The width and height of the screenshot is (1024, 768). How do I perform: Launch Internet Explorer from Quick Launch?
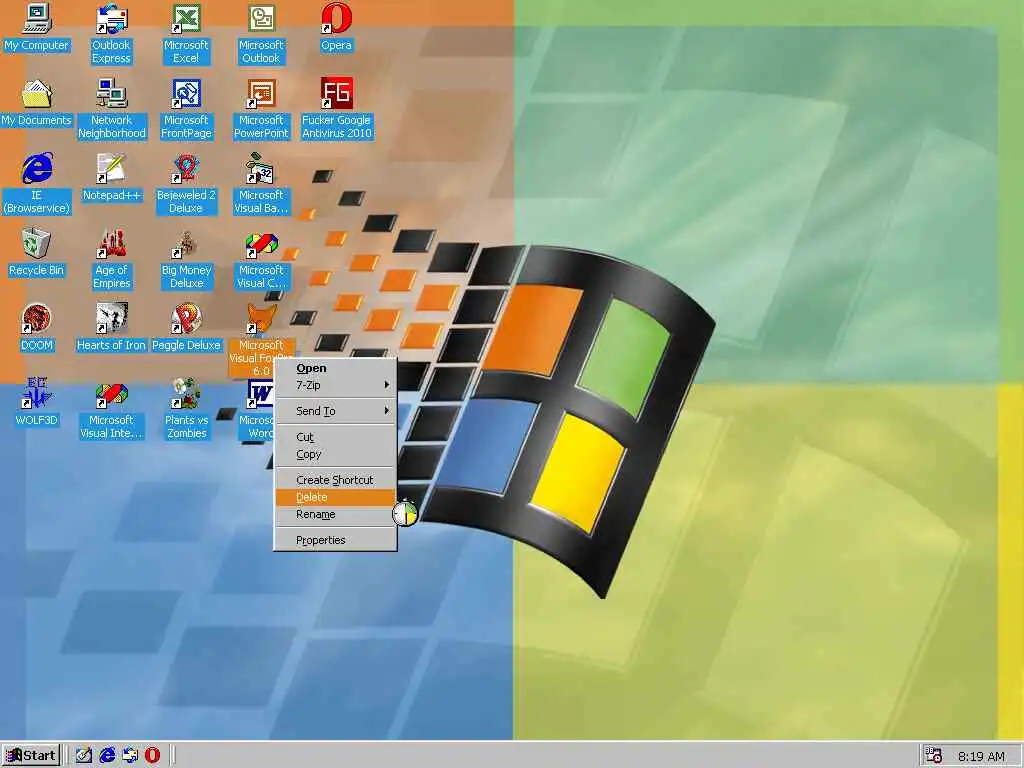click(107, 756)
